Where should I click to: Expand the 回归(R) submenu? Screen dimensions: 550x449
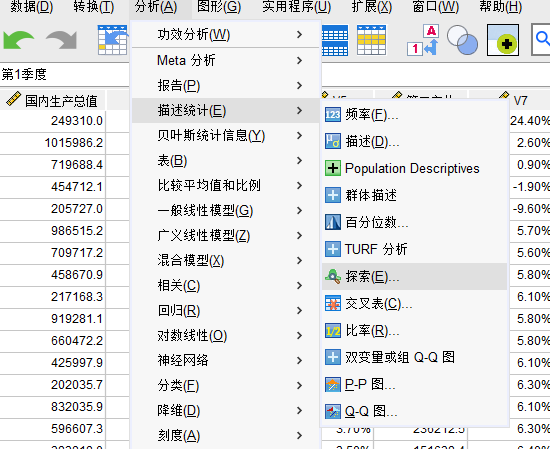[x=226, y=310]
